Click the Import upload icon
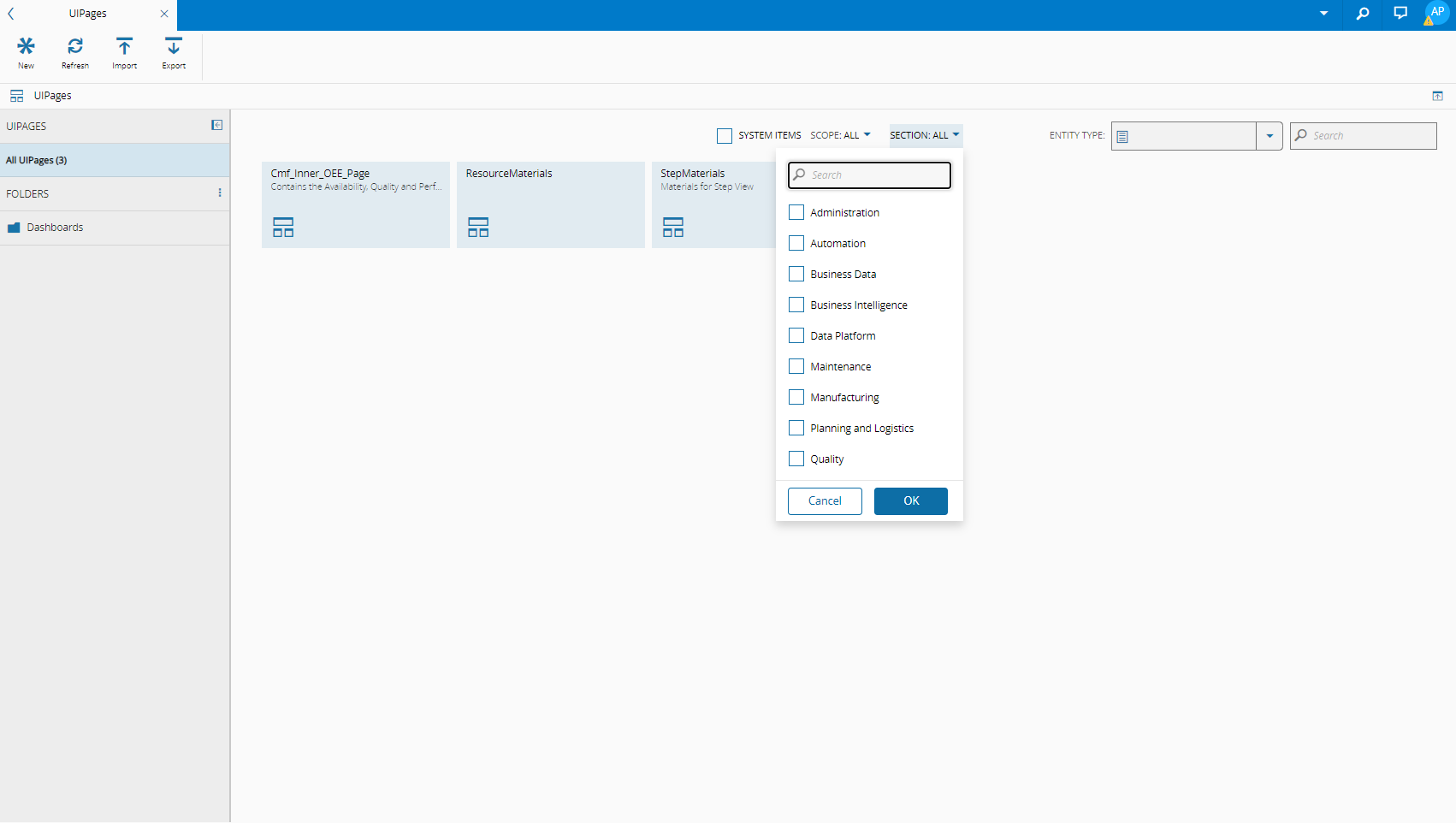This screenshot has width=1456, height=823. coord(125,46)
